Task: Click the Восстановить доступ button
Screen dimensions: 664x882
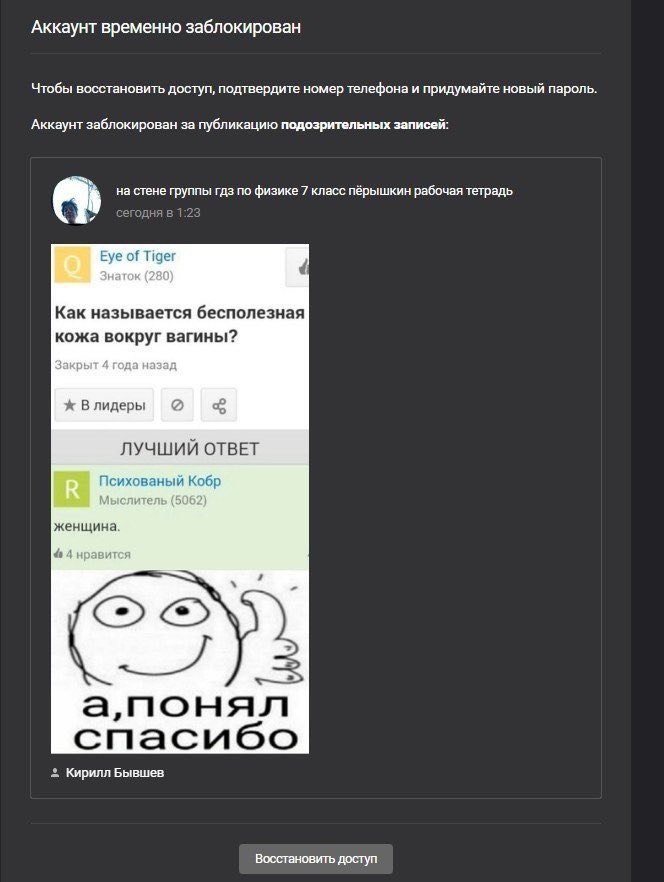Action: point(316,858)
